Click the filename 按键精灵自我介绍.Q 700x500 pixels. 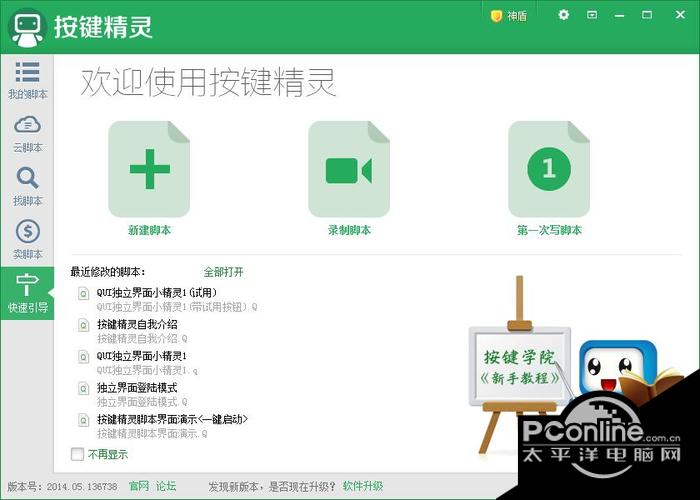pos(142,338)
